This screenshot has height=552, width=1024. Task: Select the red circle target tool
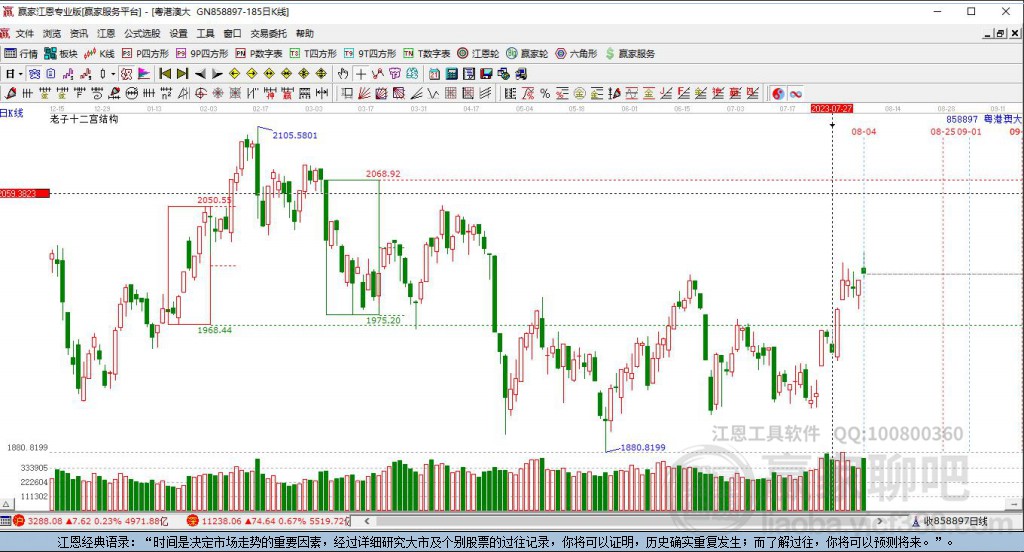[201, 93]
